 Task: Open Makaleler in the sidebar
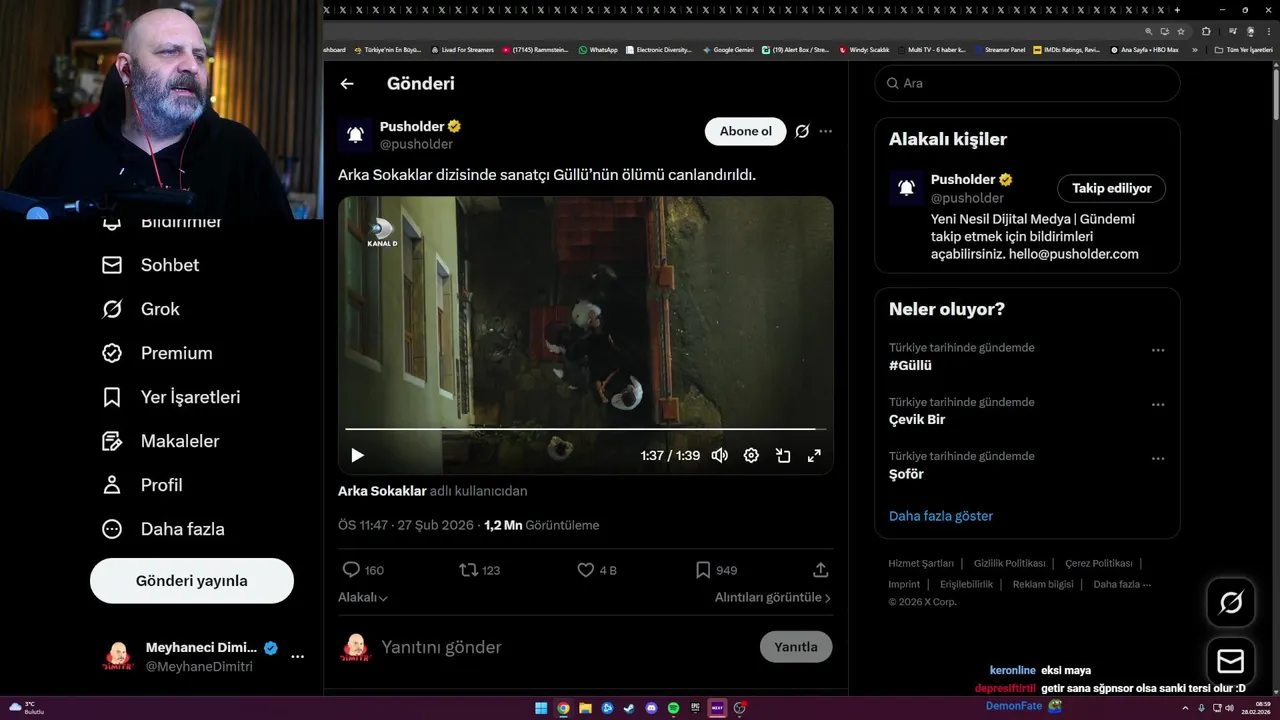coord(160,441)
